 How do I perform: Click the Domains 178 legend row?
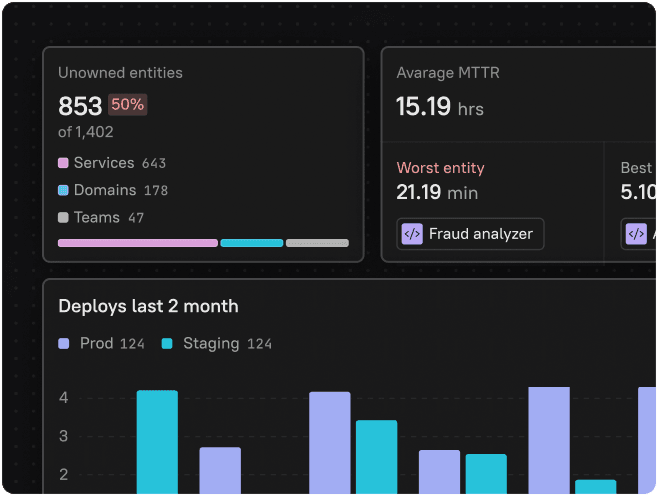coord(113,190)
